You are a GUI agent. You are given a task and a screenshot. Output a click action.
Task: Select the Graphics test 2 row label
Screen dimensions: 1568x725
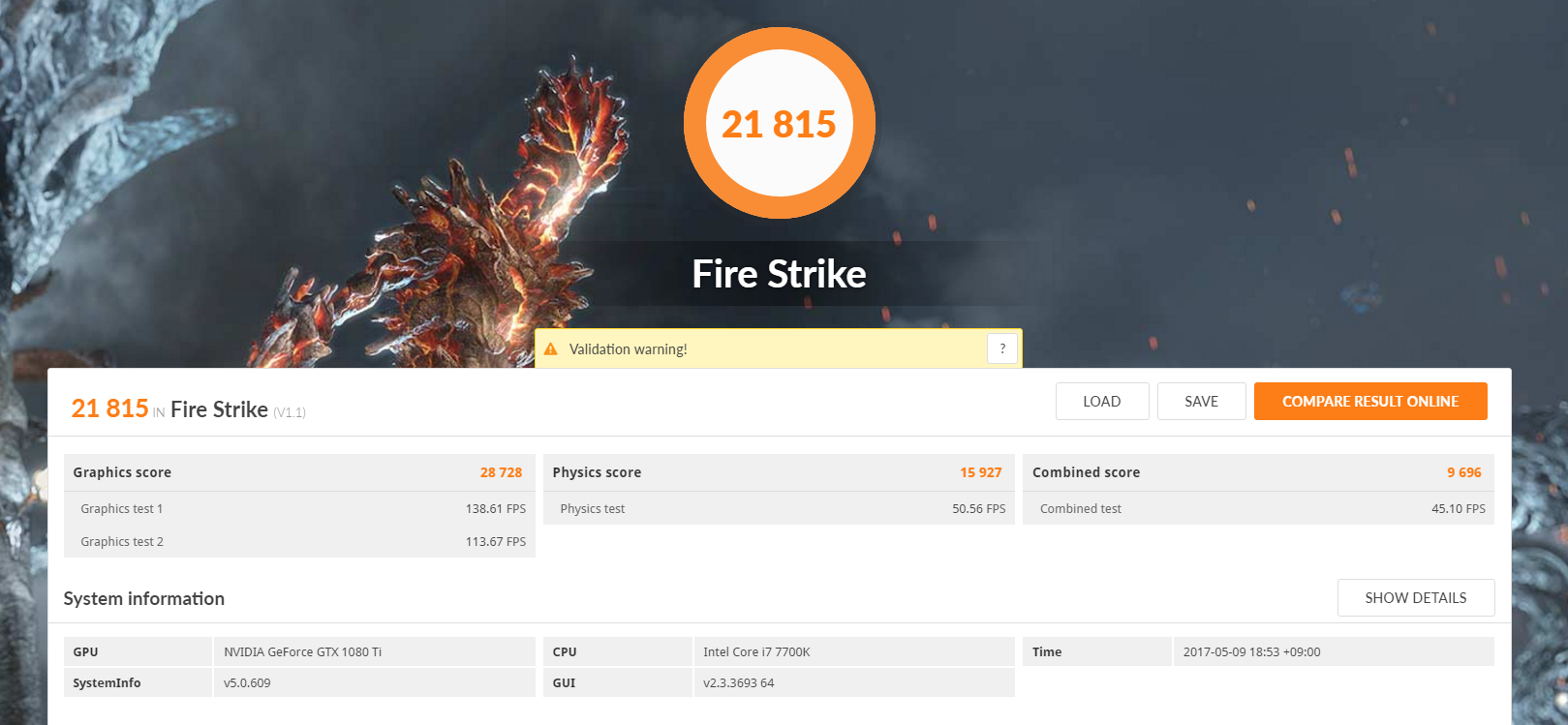(x=122, y=542)
